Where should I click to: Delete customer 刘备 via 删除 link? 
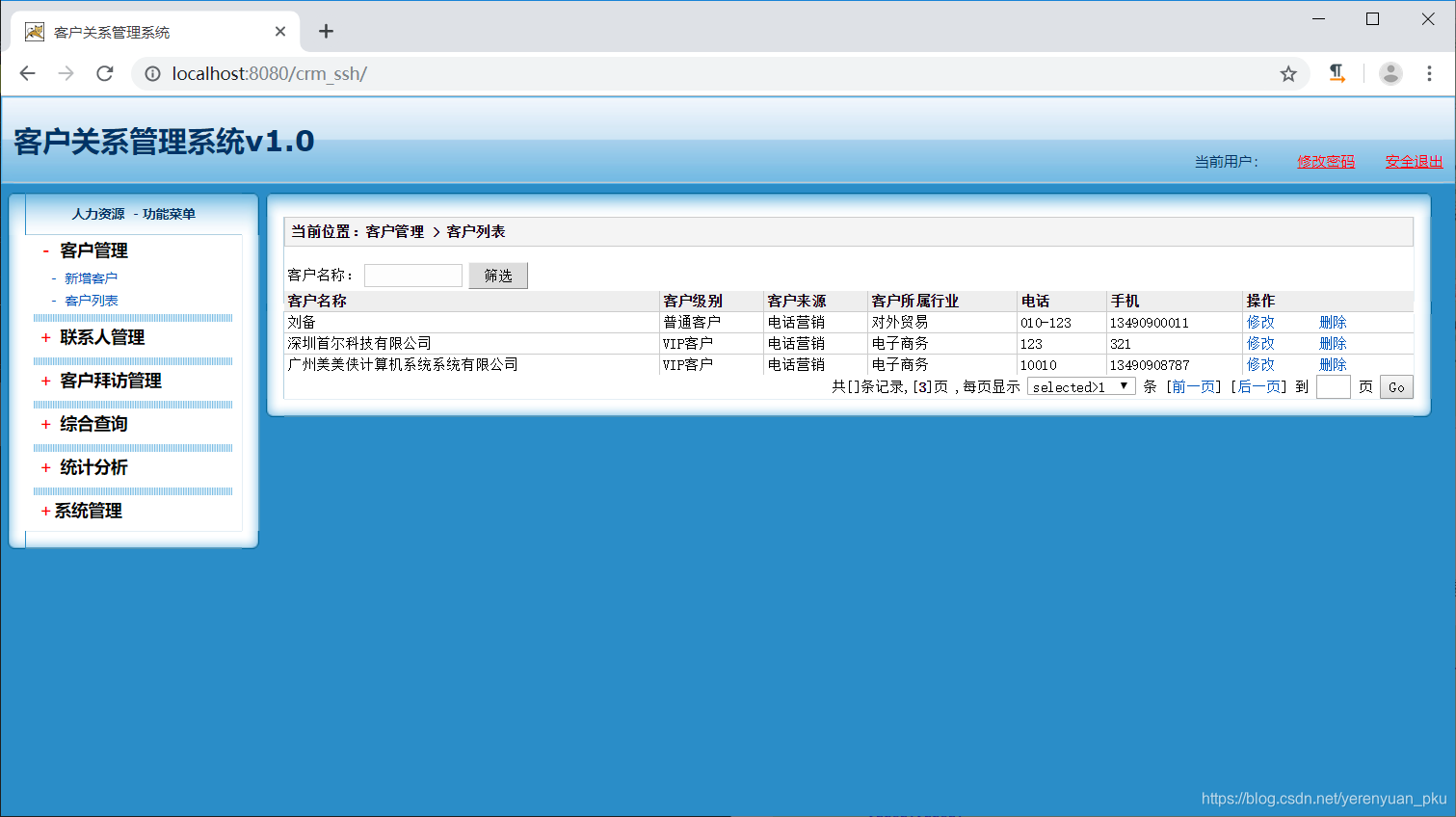pos(1333,322)
